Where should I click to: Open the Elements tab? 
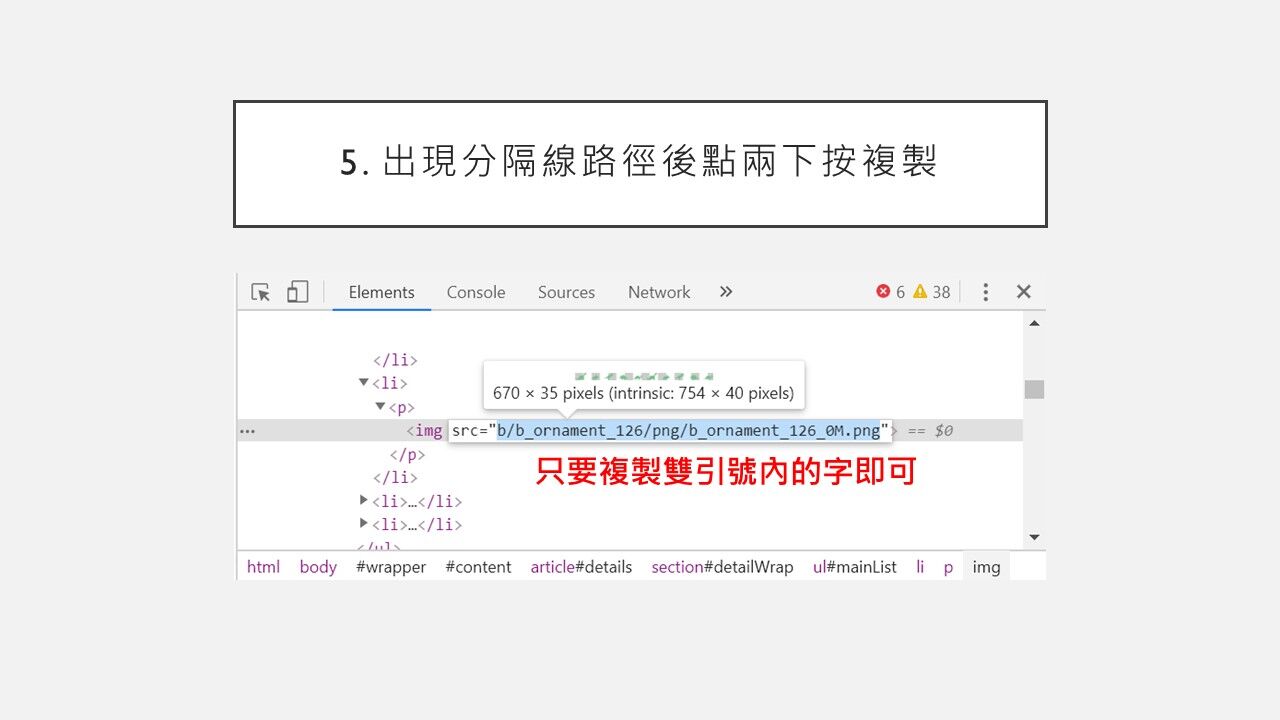tap(381, 292)
